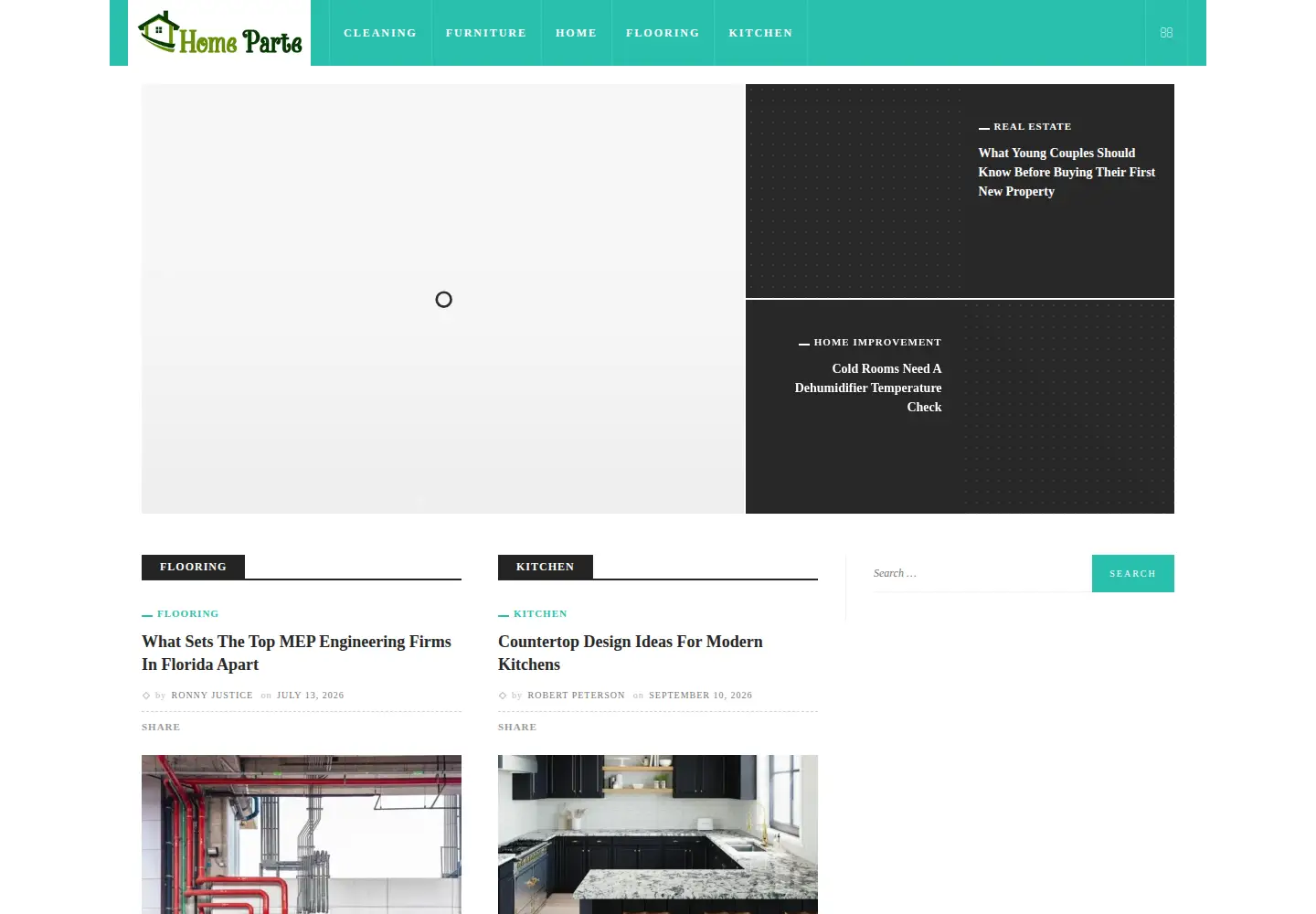This screenshot has width=1316, height=914.
Task: Open the grid menu icon in header
Action: (x=1166, y=33)
